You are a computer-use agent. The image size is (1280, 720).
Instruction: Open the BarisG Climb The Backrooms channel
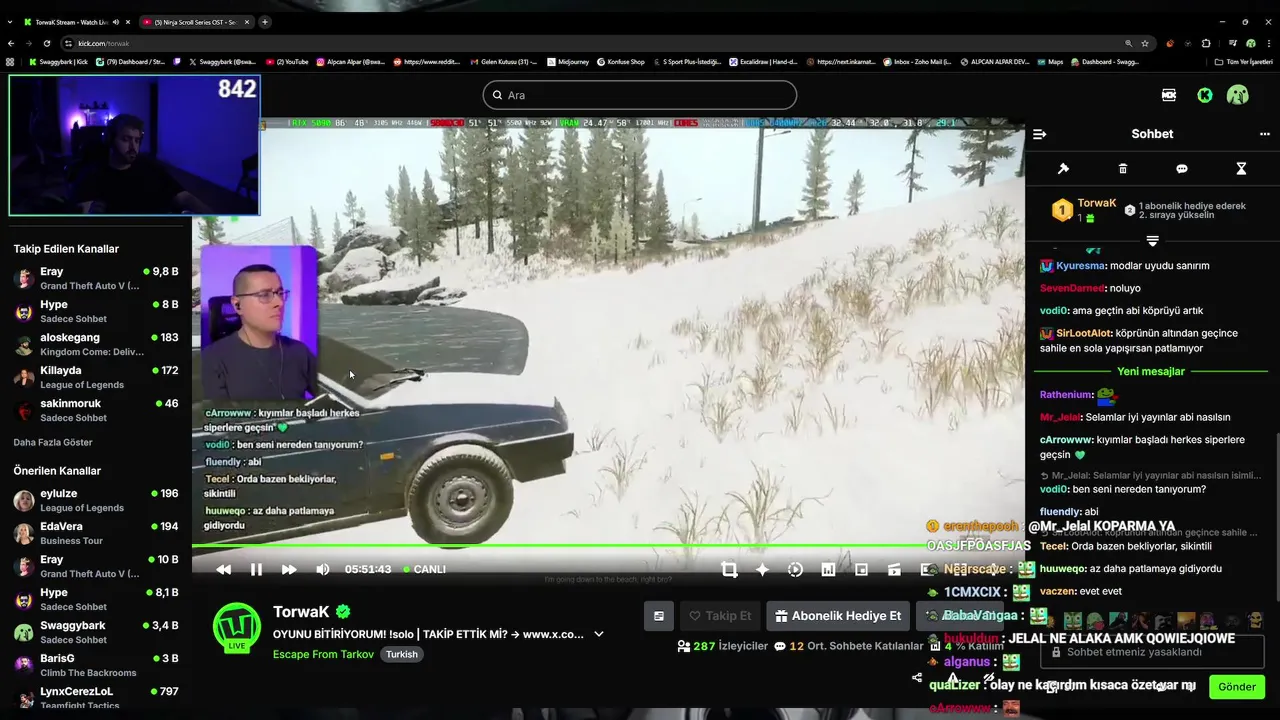tap(96, 665)
